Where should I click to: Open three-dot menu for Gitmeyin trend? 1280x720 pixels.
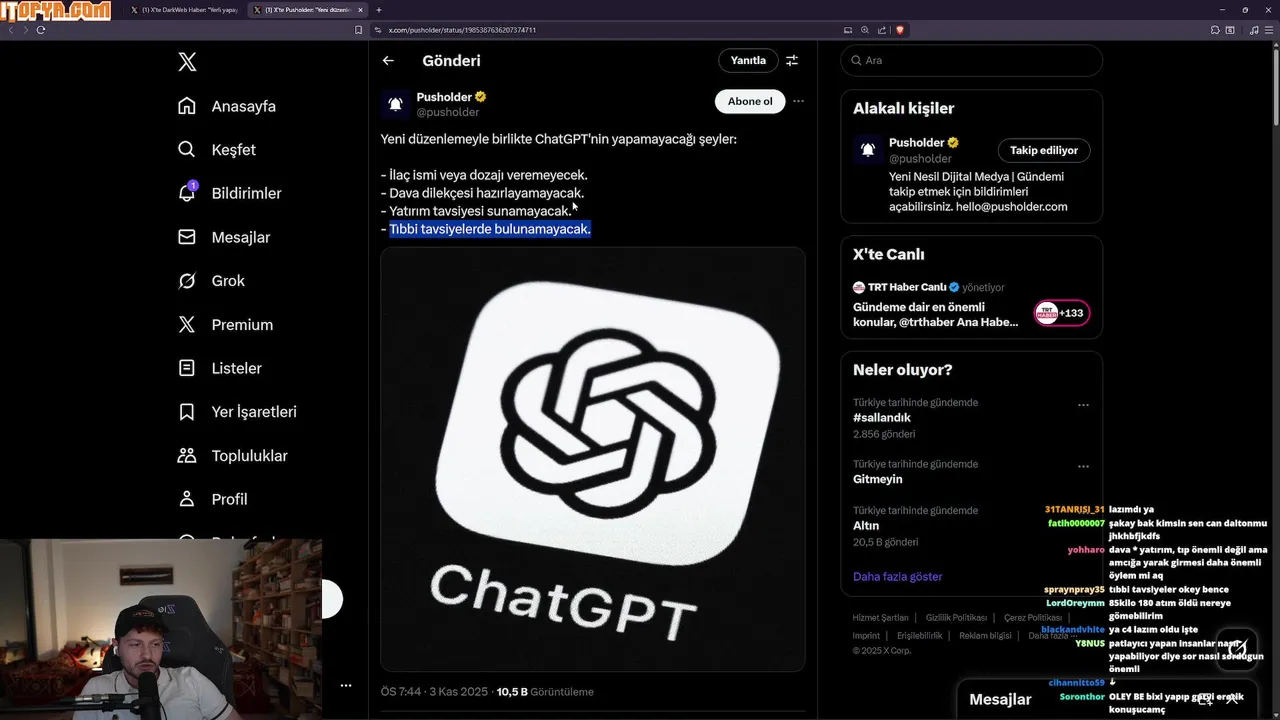pyautogui.click(x=1083, y=466)
